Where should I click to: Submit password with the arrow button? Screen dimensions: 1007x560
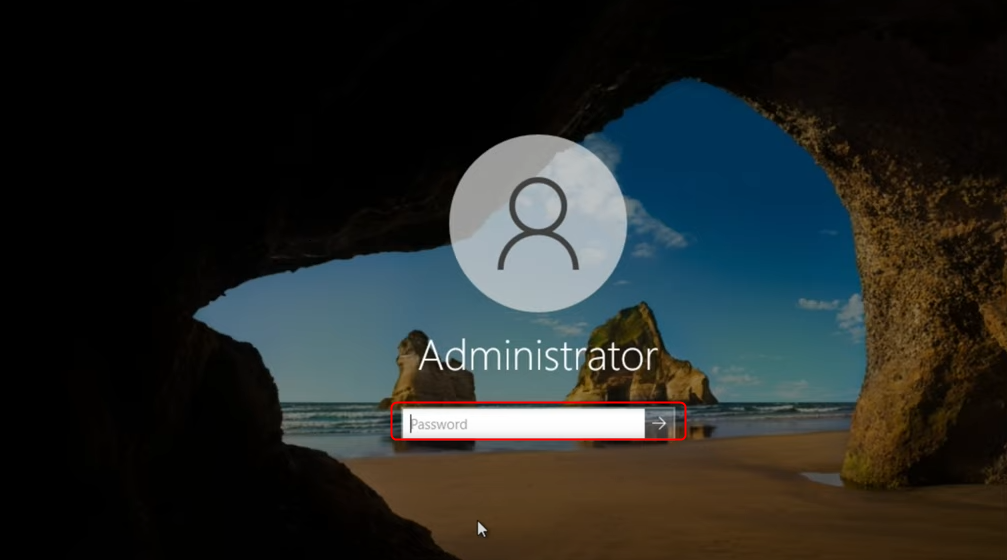(660, 423)
